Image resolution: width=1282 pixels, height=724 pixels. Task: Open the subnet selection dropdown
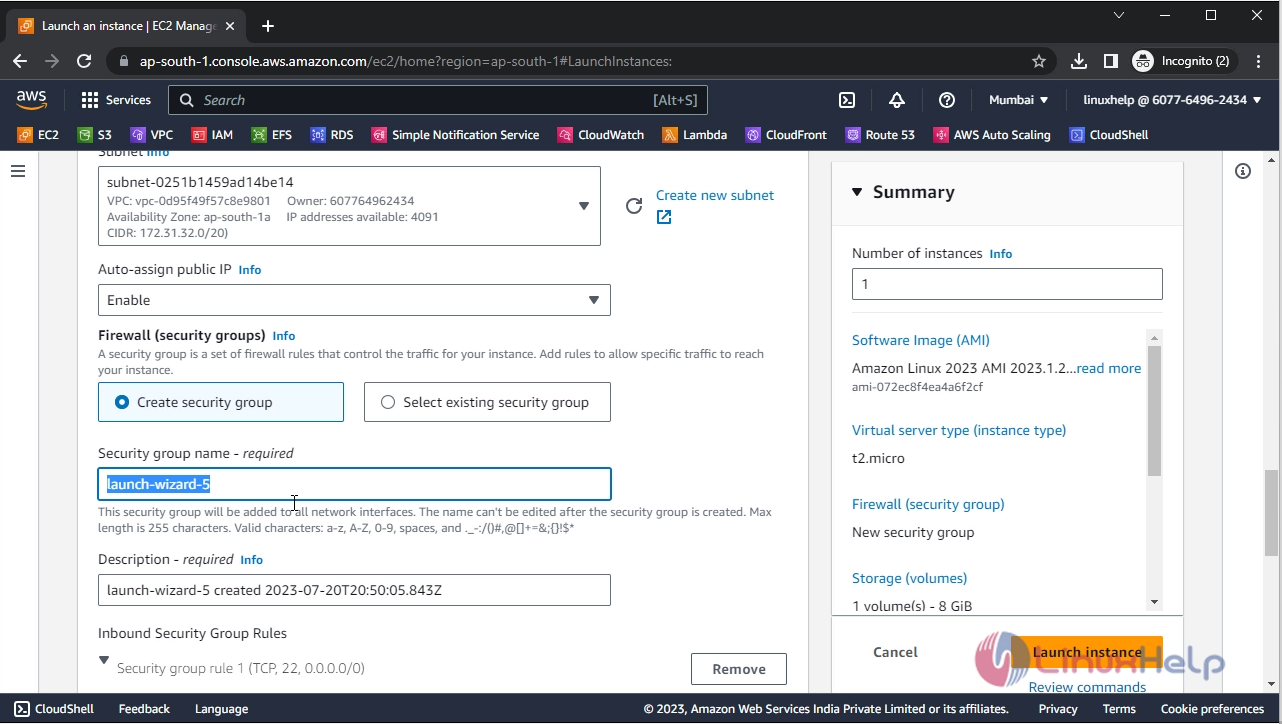[349, 206]
